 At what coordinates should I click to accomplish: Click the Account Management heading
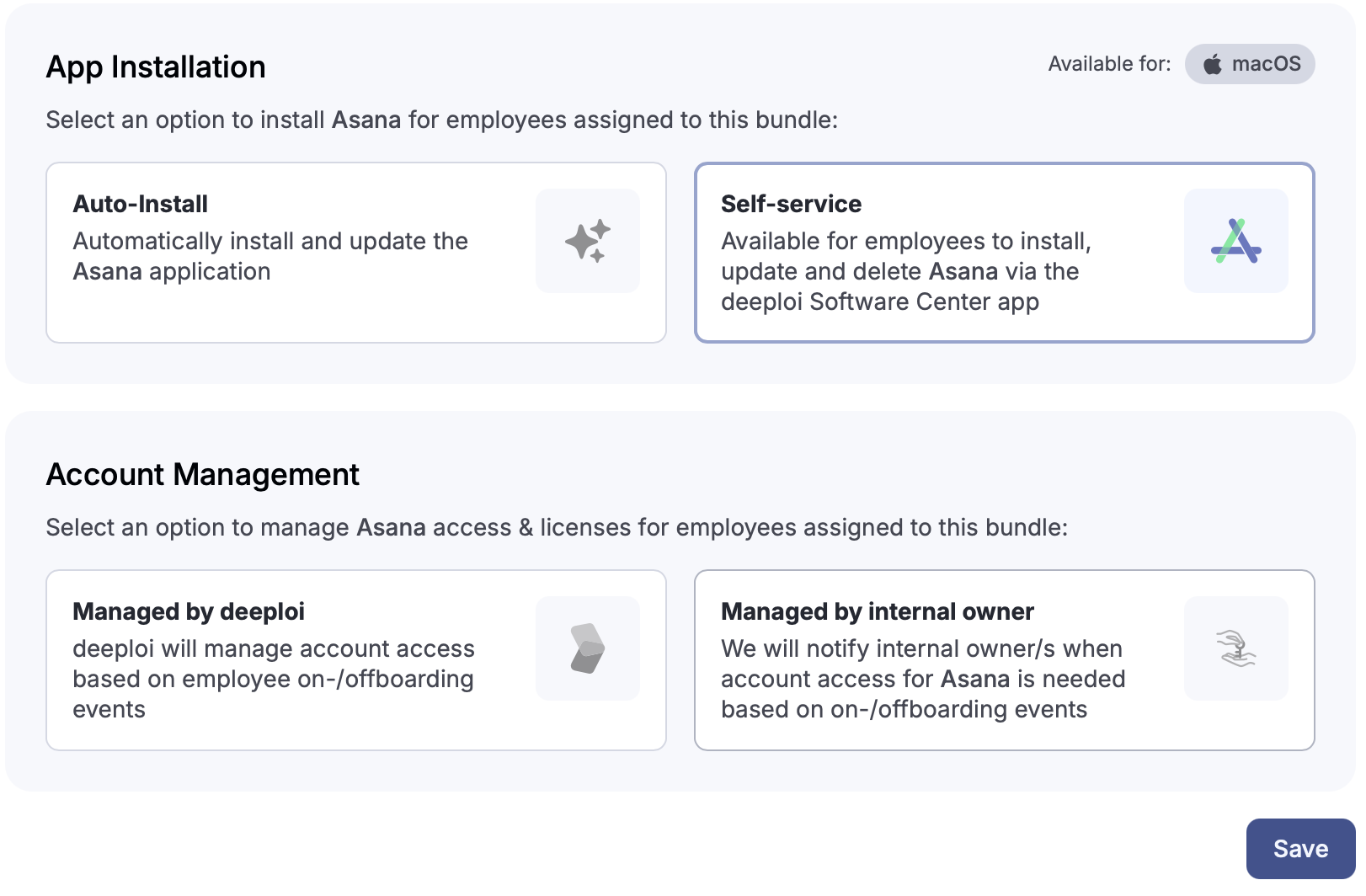pos(203,475)
